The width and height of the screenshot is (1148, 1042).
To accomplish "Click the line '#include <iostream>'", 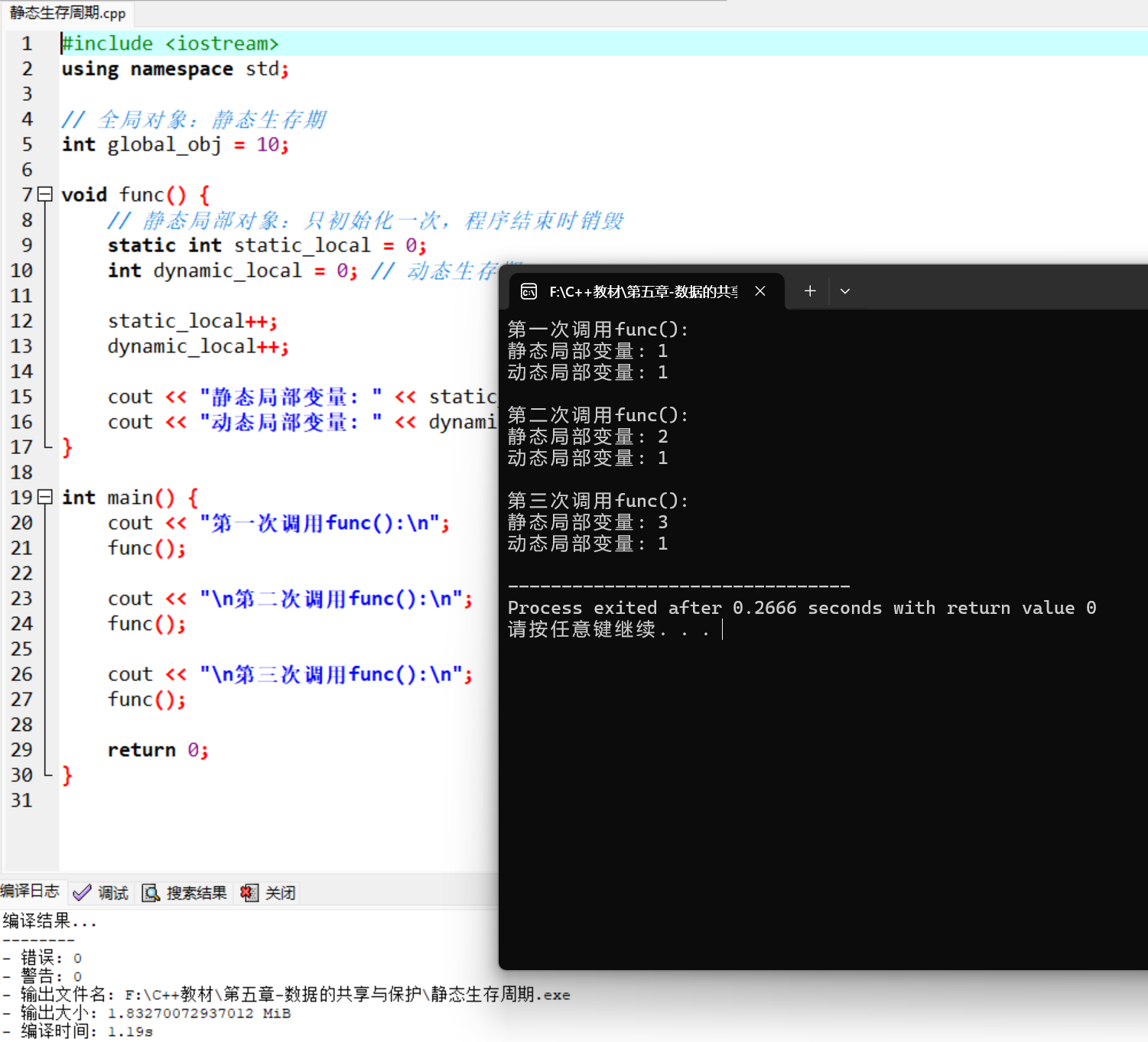I will 170,44.
